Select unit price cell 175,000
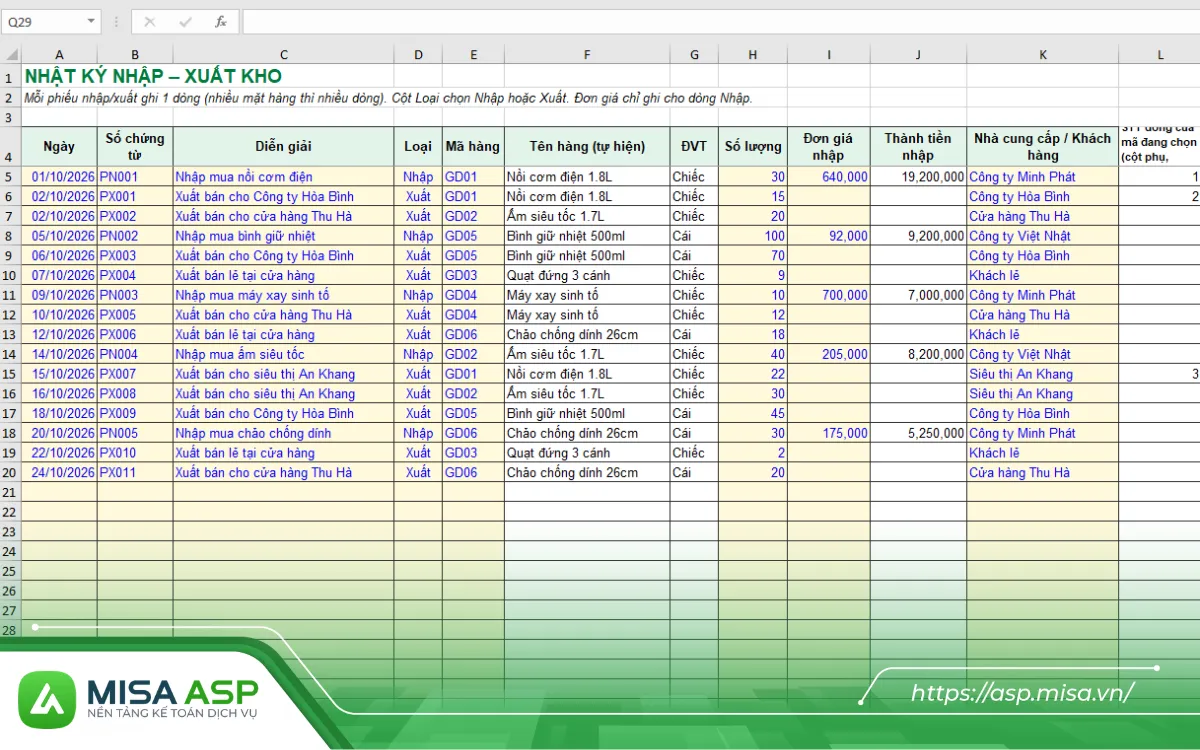 point(828,433)
